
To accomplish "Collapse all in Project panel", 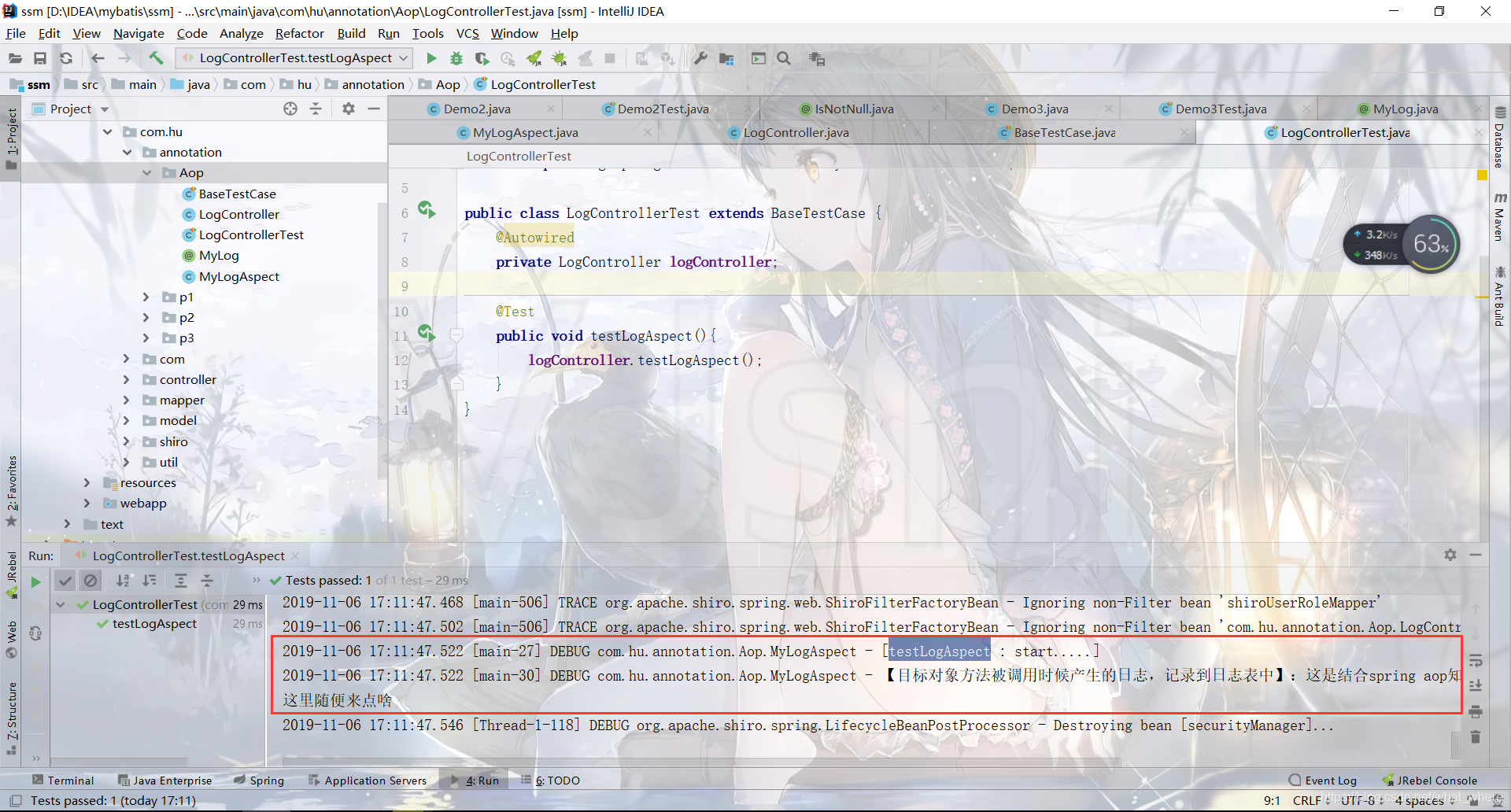I will (316, 109).
